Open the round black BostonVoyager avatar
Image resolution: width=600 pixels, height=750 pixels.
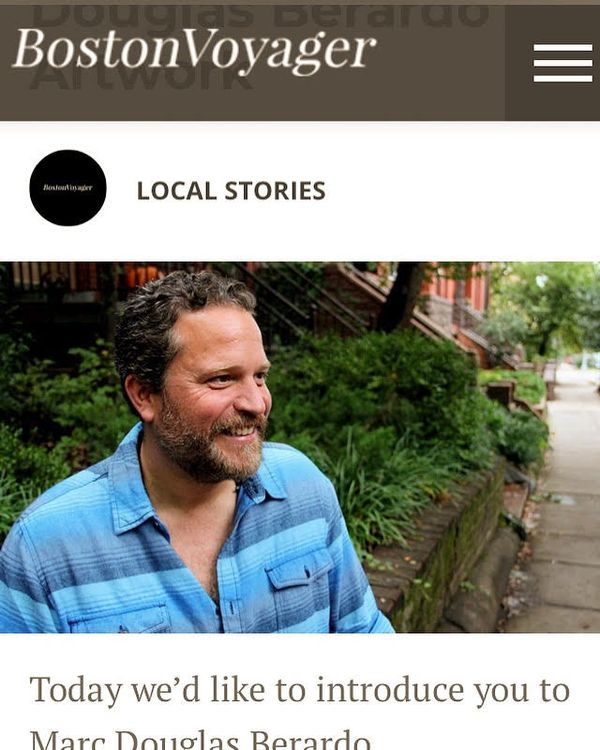click(68, 188)
